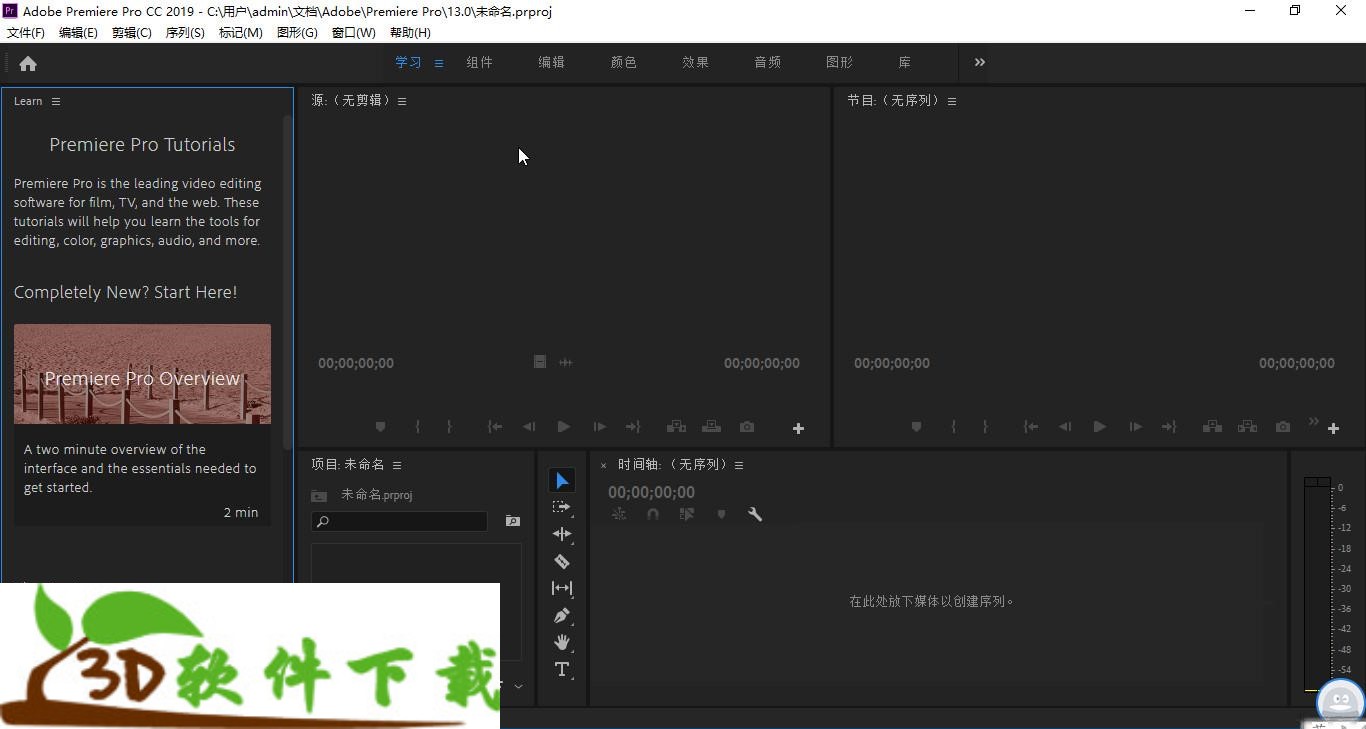Open 序列(S) menu
The height and width of the screenshot is (729, 1366).
[x=185, y=33]
